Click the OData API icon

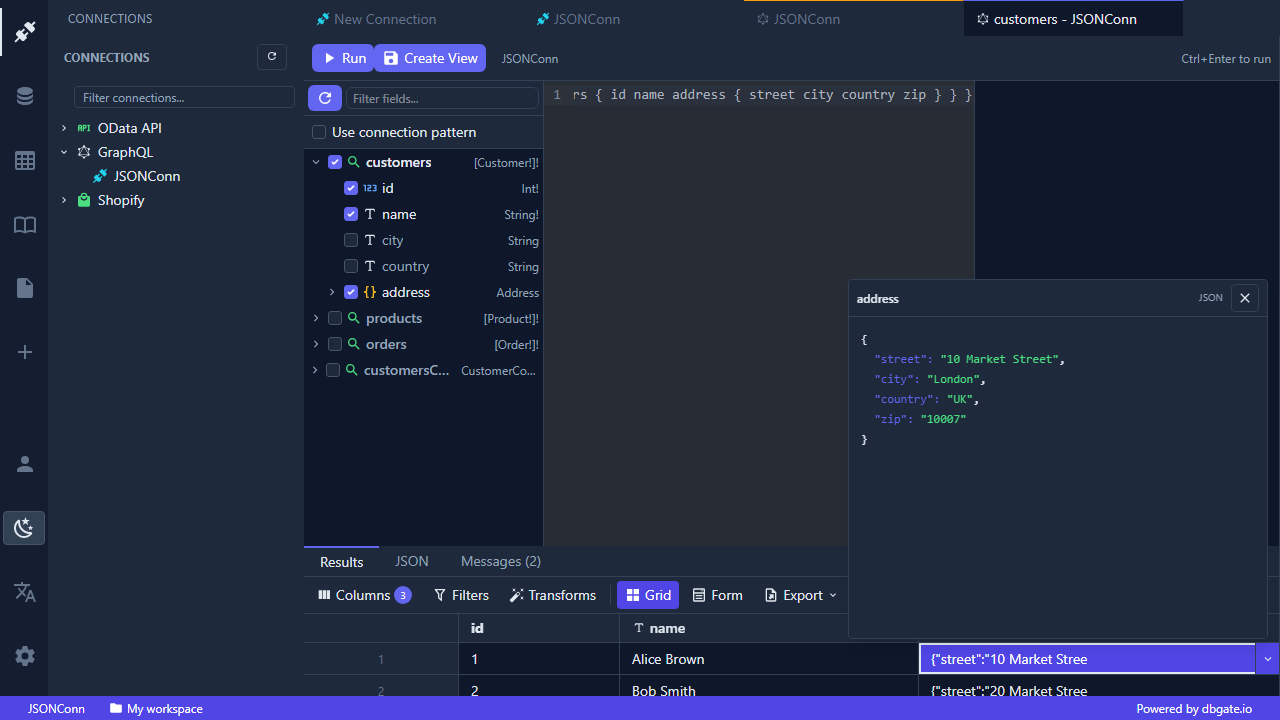point(84,128)
